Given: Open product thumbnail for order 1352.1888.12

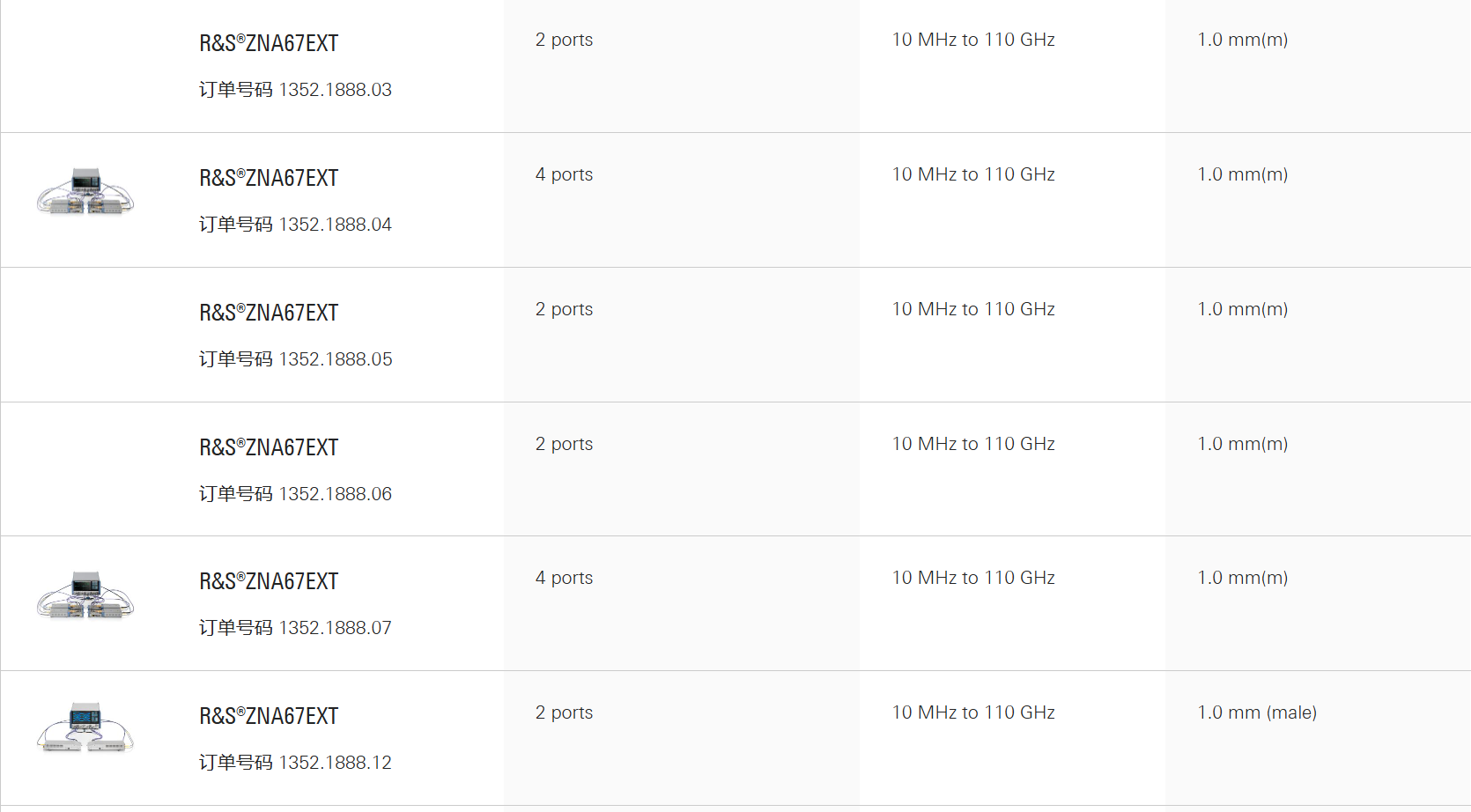Looking at the screenshot, I should pyautogui.click(x=85, y=727).
